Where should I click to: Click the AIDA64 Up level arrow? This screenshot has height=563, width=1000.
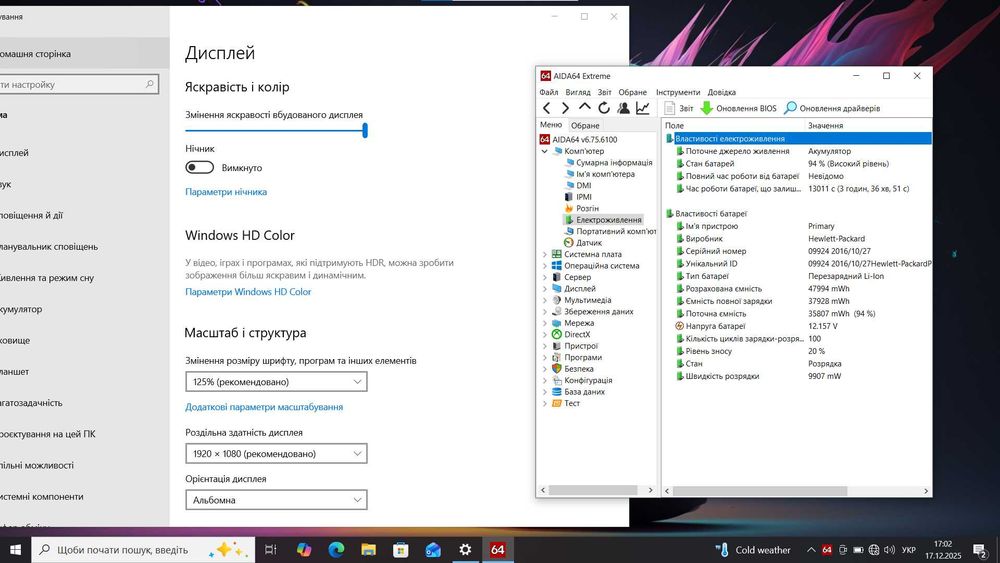pyautogui.click(x=584, y=108)
